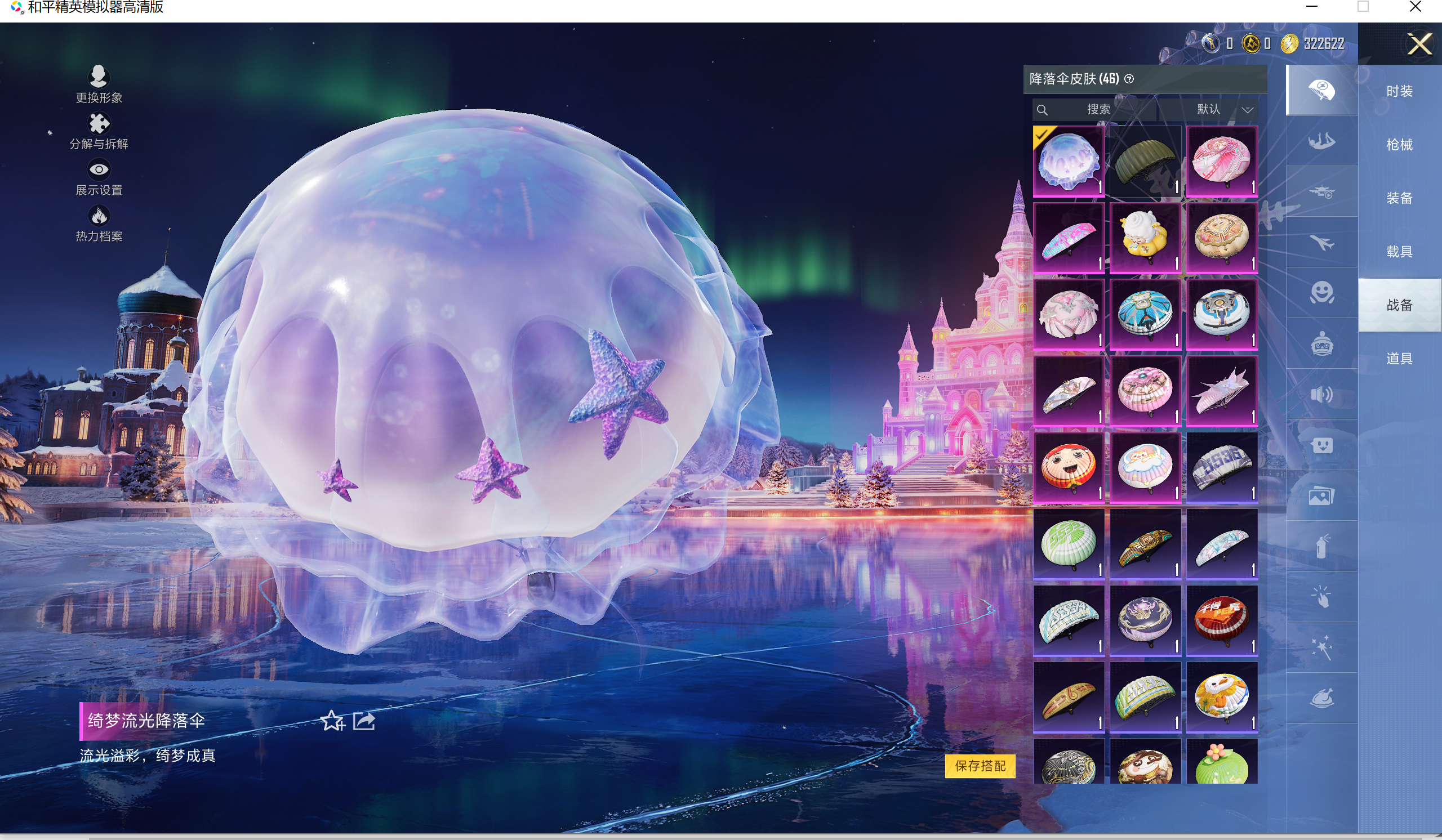Open the 载具 vehicles tab
This screenshot has height=840, width=1442.
[1399, 252]
